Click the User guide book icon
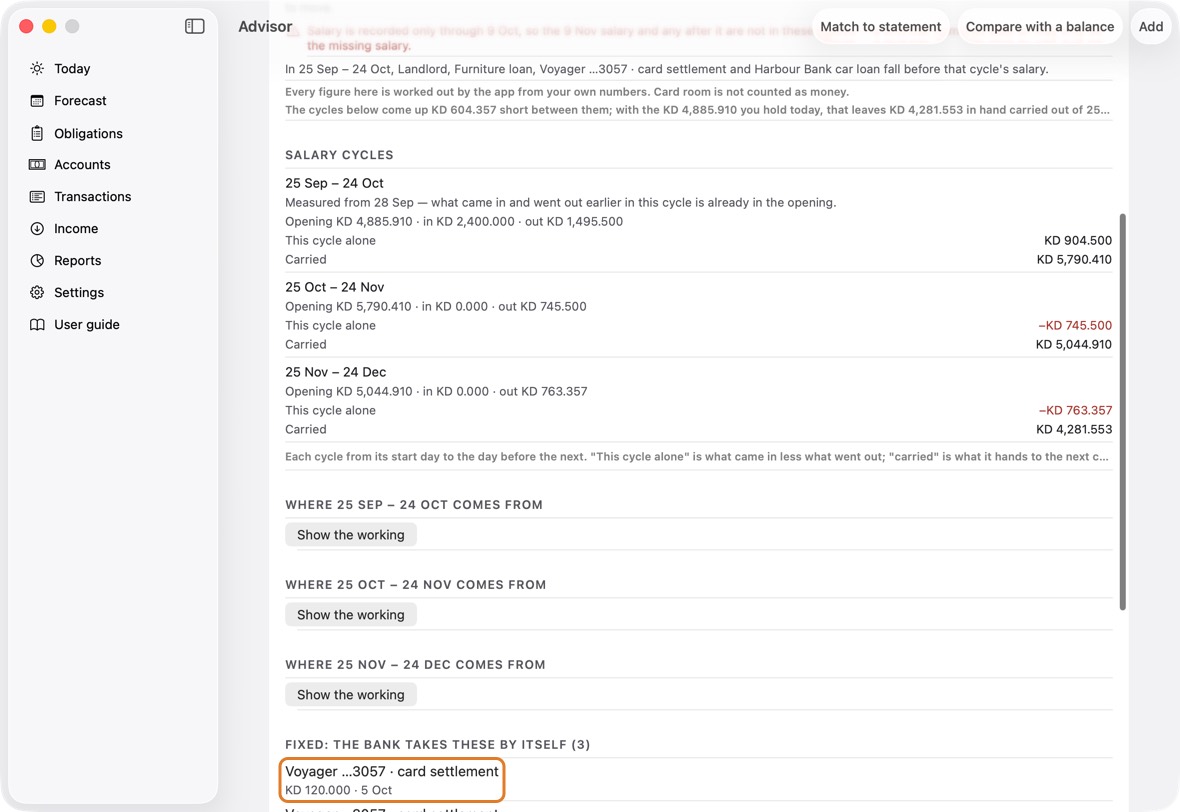Screen dimensions: 1180x812 point(37,324)
